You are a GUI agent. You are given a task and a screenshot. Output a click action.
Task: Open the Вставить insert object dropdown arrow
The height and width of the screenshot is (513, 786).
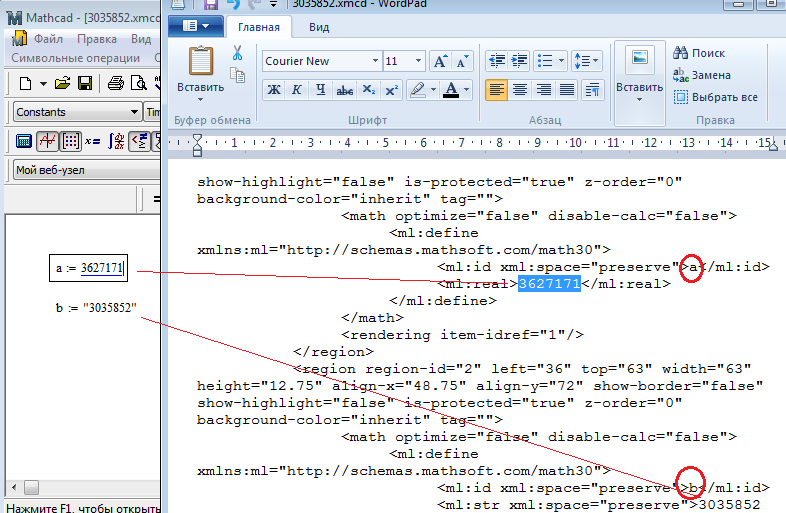[639, 99]
